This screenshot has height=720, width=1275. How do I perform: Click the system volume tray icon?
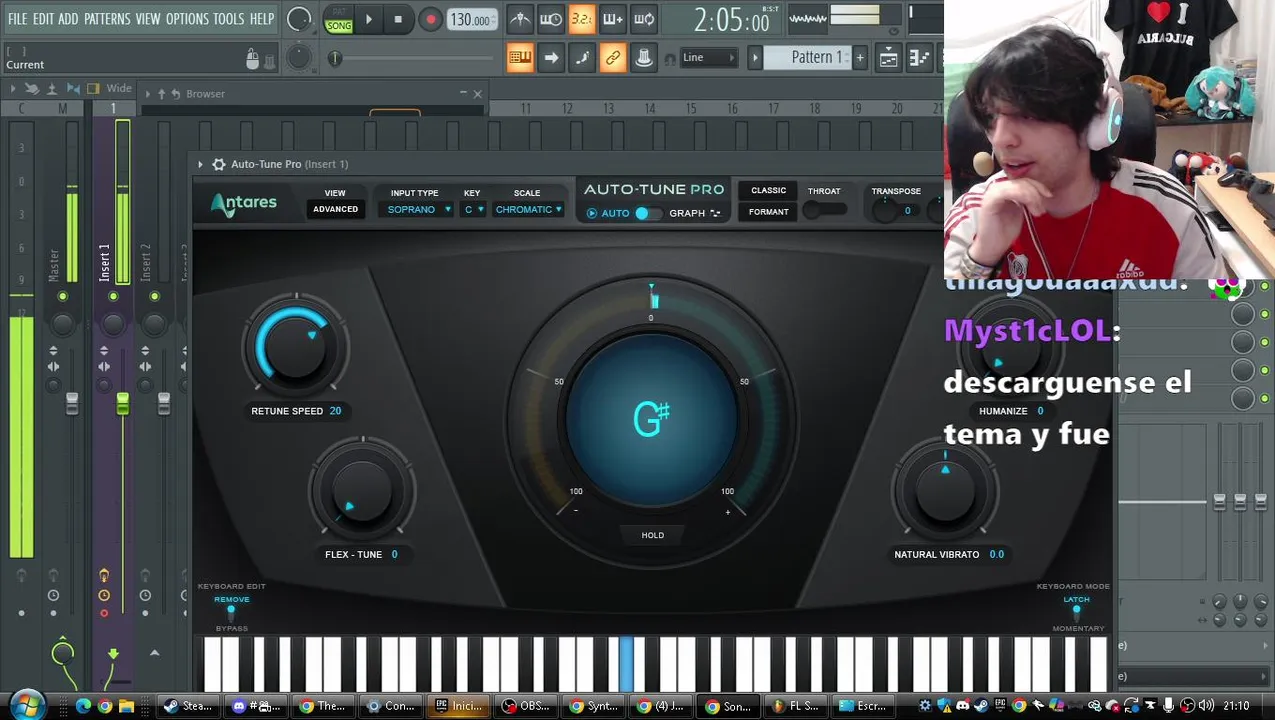1207,706
